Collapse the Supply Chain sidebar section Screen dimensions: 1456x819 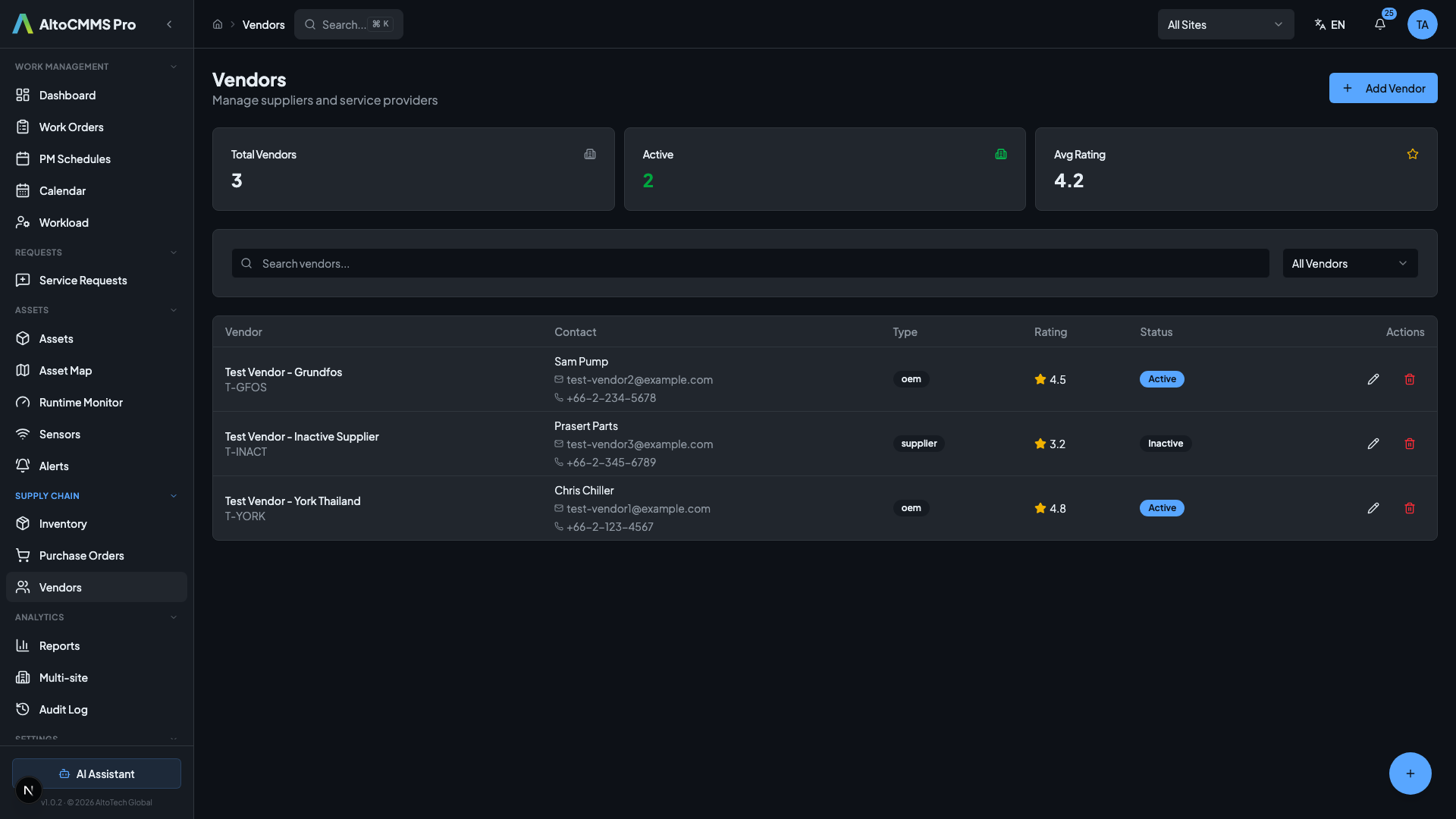(174, 496)
